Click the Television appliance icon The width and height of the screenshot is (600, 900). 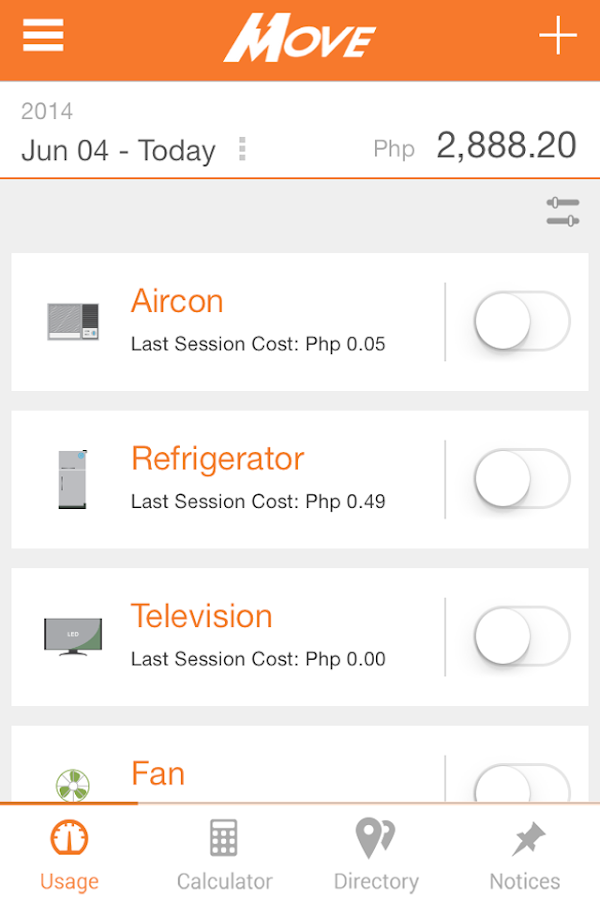(73, 636)
